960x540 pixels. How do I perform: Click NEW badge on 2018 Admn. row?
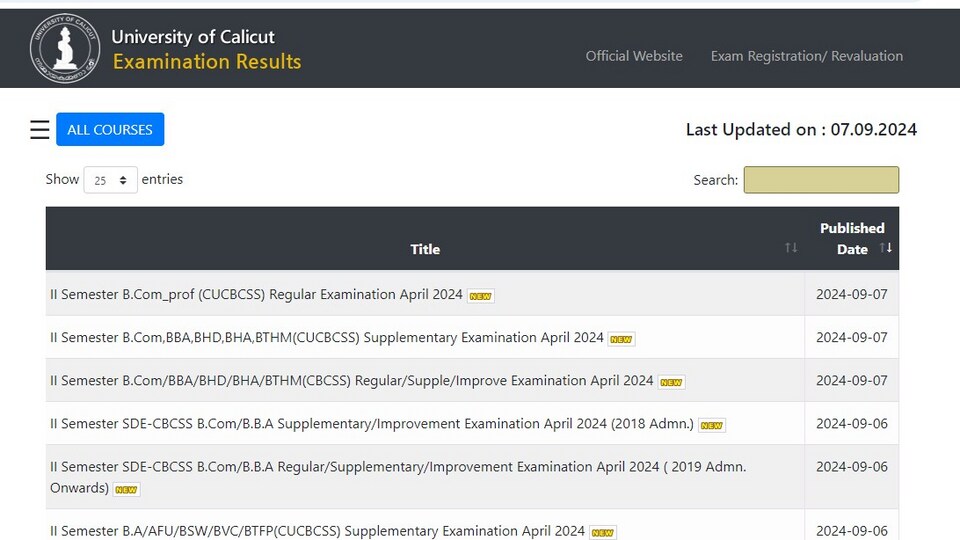click(711, 426)
